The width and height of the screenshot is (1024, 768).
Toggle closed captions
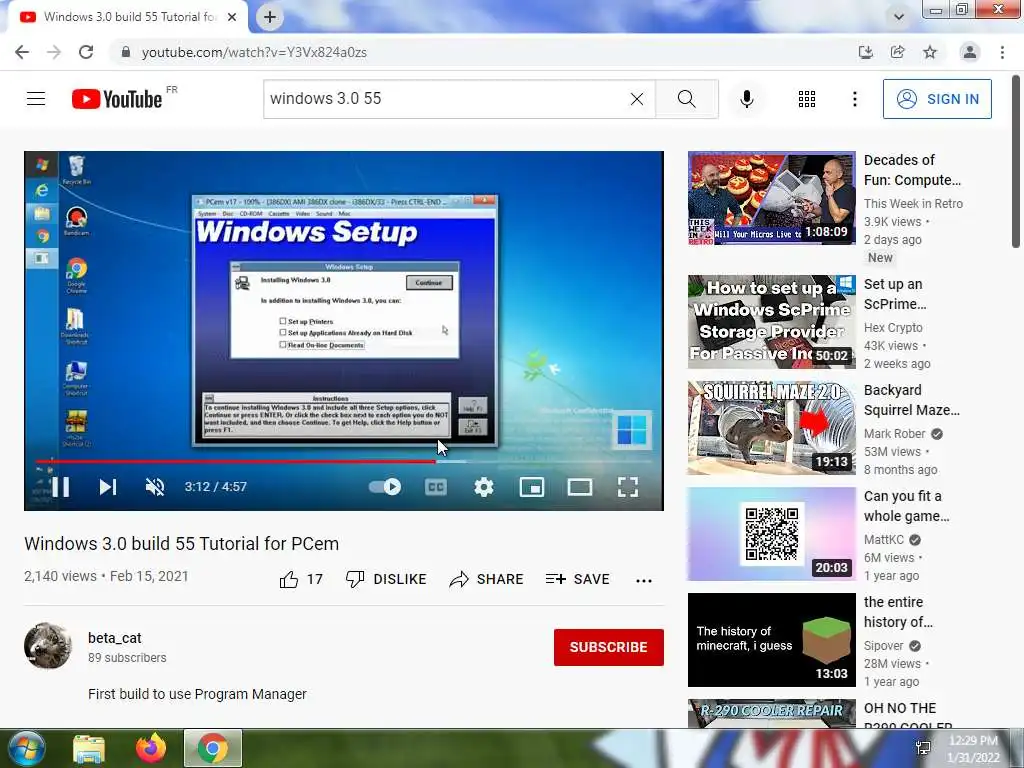pos(436,487)
